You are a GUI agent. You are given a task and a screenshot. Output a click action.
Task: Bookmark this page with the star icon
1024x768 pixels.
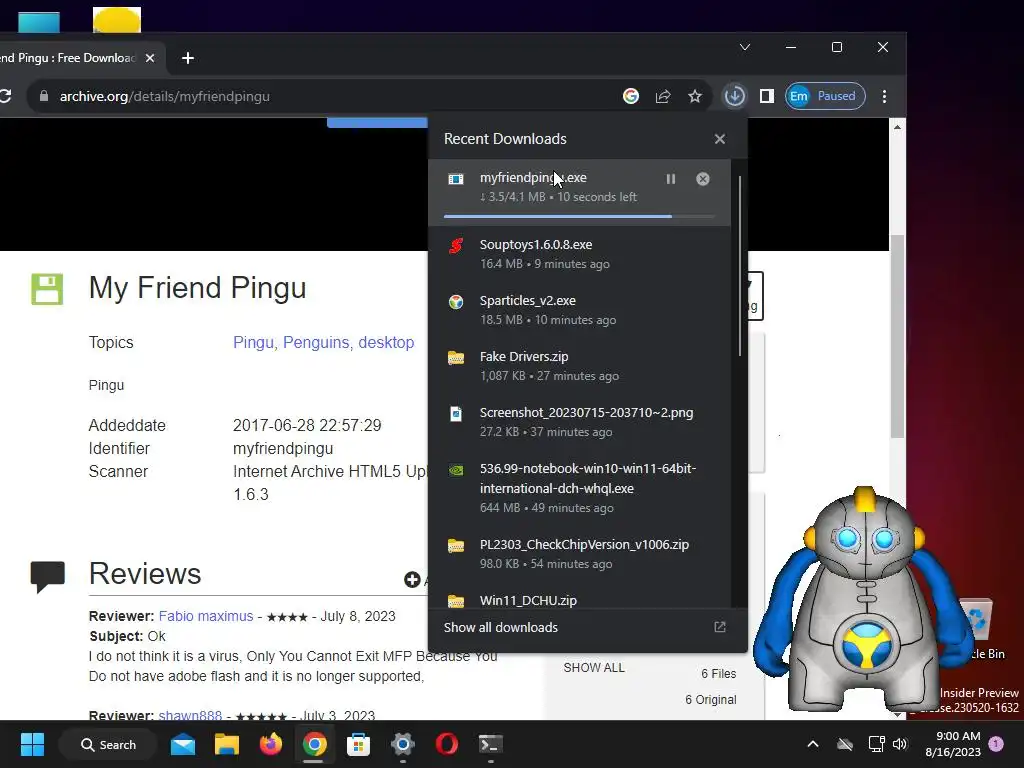pyautogui.click(x=695, y=97)
